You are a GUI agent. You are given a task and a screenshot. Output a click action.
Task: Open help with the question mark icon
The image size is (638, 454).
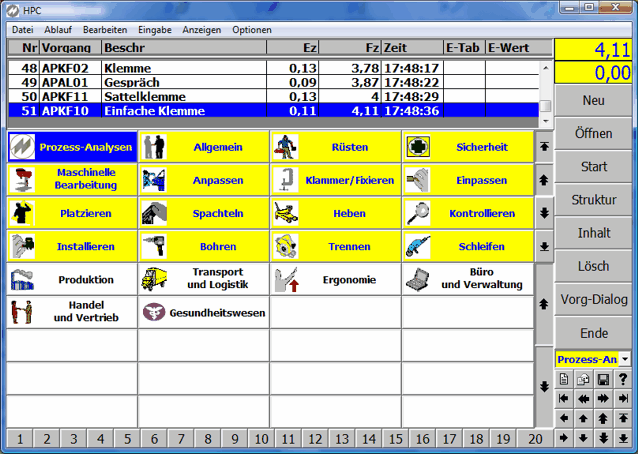(624, 378)
